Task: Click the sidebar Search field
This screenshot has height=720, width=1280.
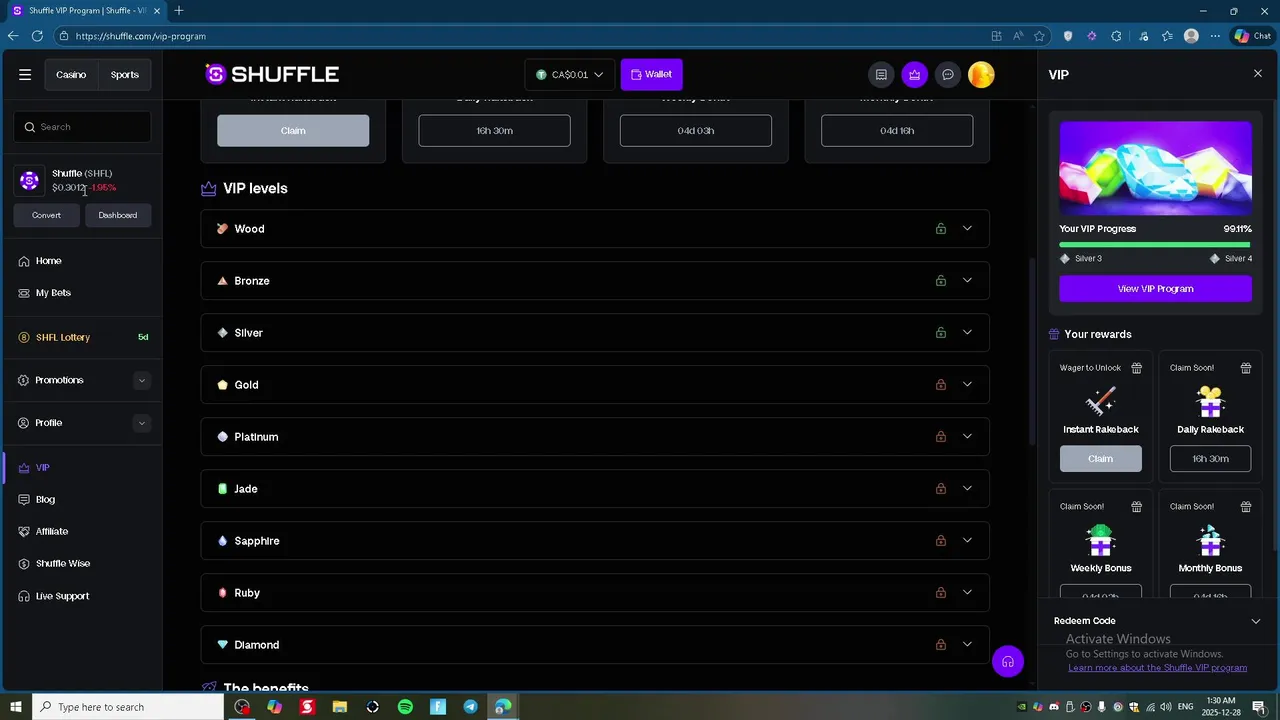Action: tap(82, 127)
